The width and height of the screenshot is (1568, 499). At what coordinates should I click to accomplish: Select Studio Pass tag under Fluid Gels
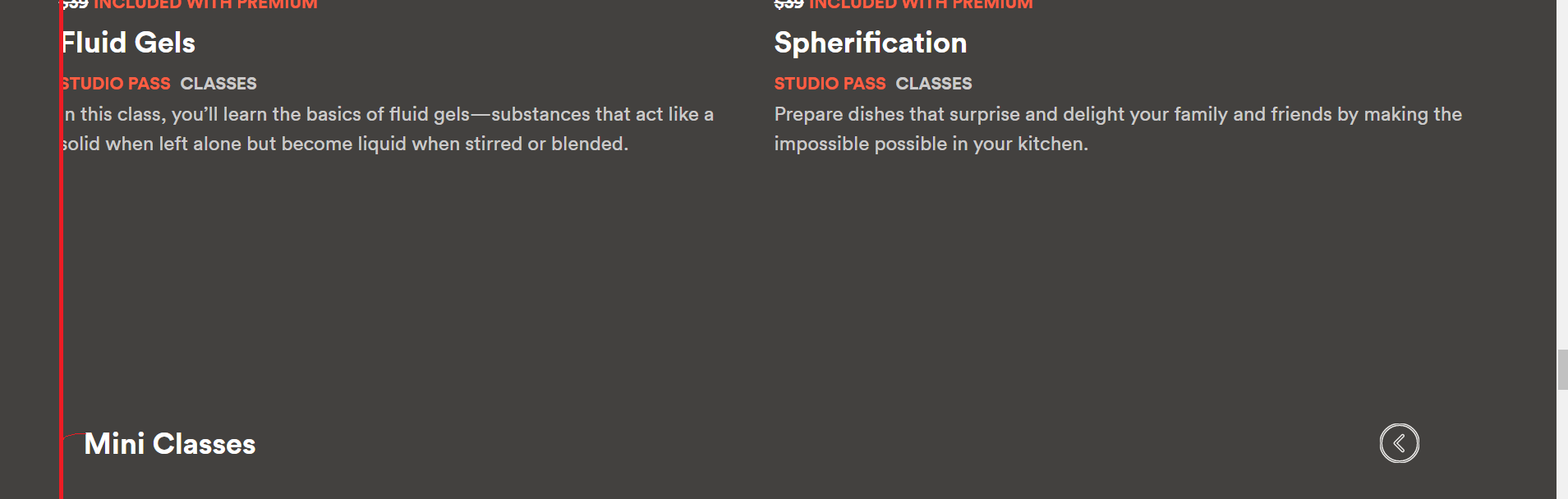(x=117, y=84)
